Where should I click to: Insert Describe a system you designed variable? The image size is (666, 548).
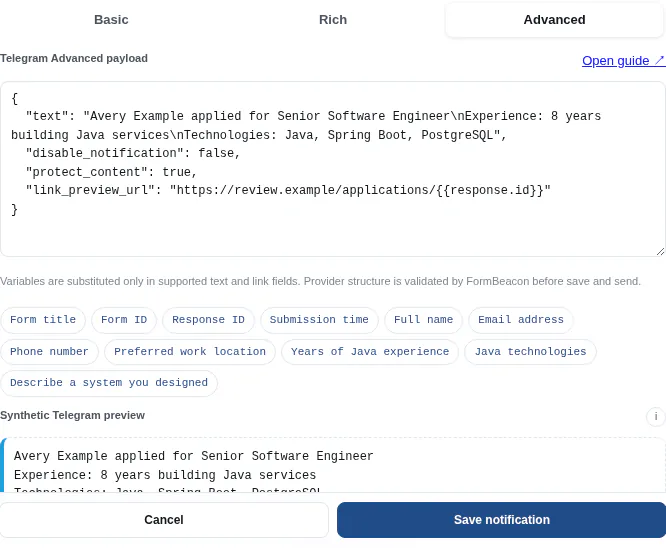pos(109,383)
